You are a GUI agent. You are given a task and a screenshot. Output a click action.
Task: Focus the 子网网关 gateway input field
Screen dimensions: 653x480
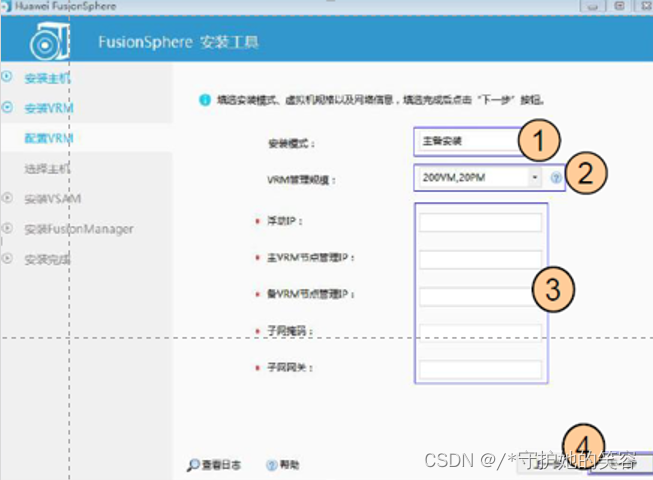[x=481, y=370]
